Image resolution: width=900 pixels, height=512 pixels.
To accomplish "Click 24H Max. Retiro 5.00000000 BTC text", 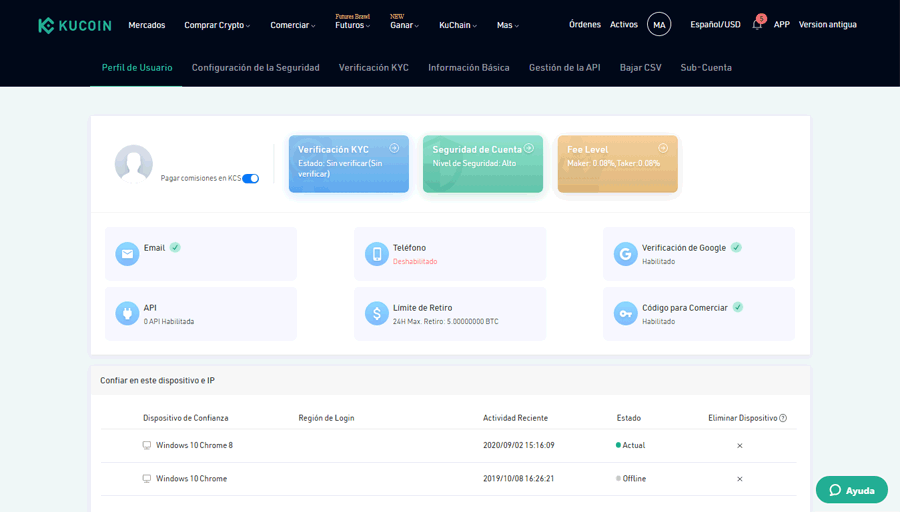I will coord(445,321).
